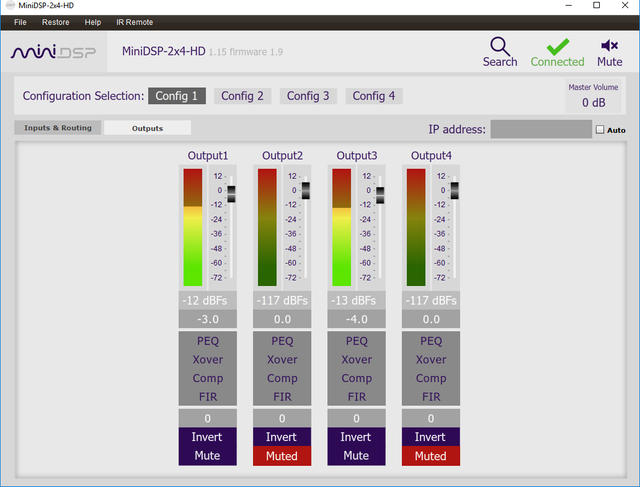This screenshot has height=487, width=640.
Task: Click the Output3 gain fader handle
Action: [x=380, y=195]
